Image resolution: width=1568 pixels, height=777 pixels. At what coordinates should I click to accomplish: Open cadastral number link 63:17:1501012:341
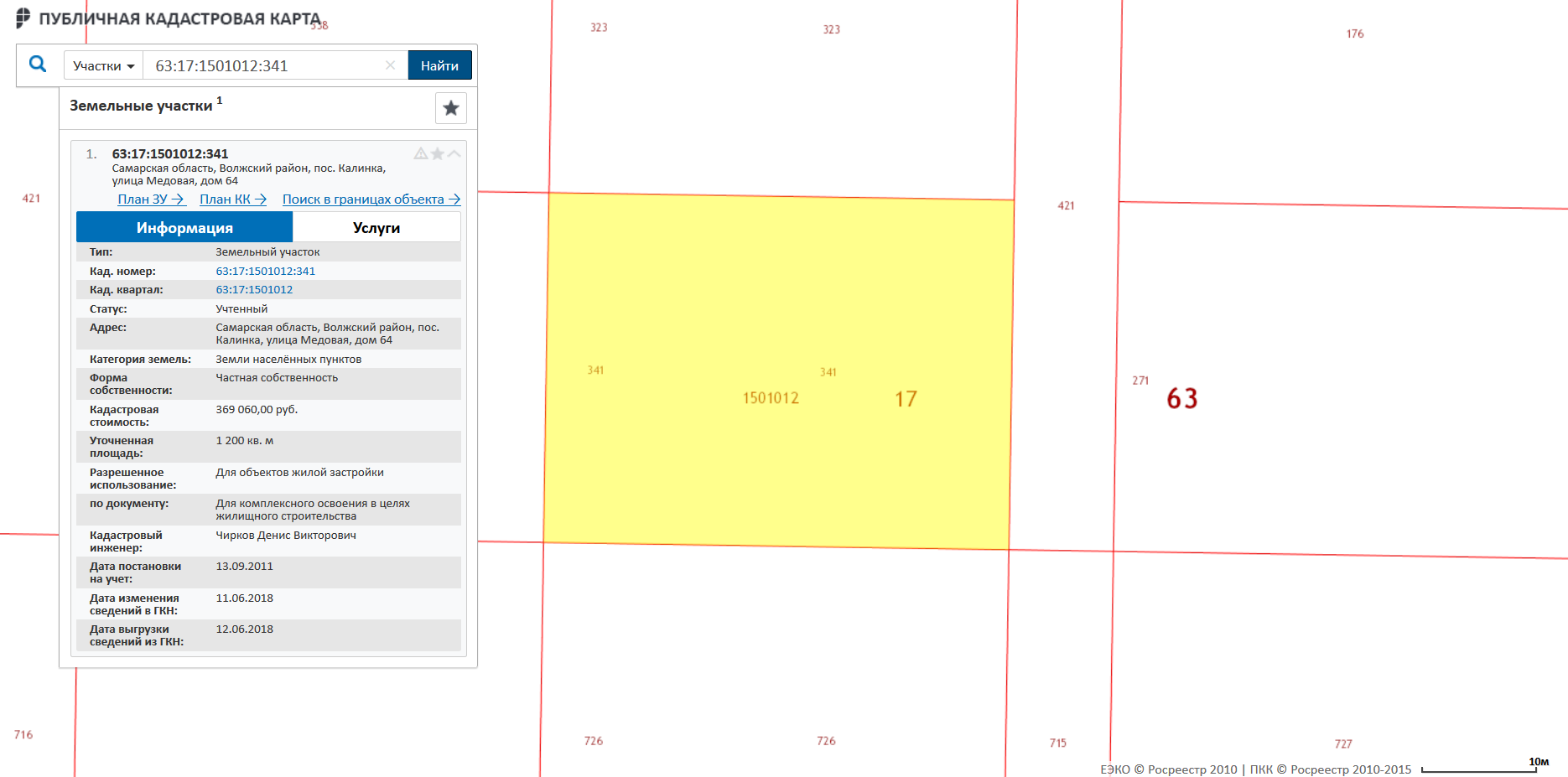(266, 271)
